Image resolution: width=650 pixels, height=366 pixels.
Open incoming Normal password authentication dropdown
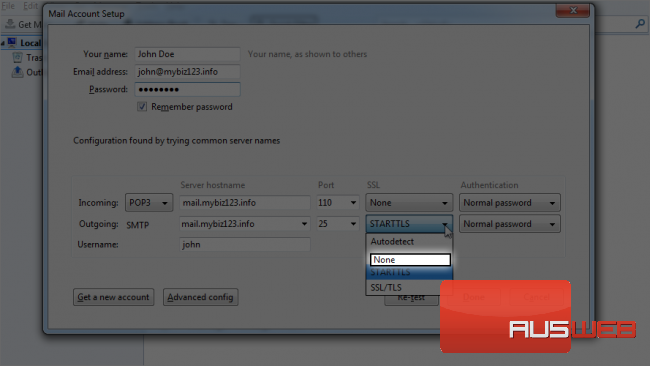[509, 203]
